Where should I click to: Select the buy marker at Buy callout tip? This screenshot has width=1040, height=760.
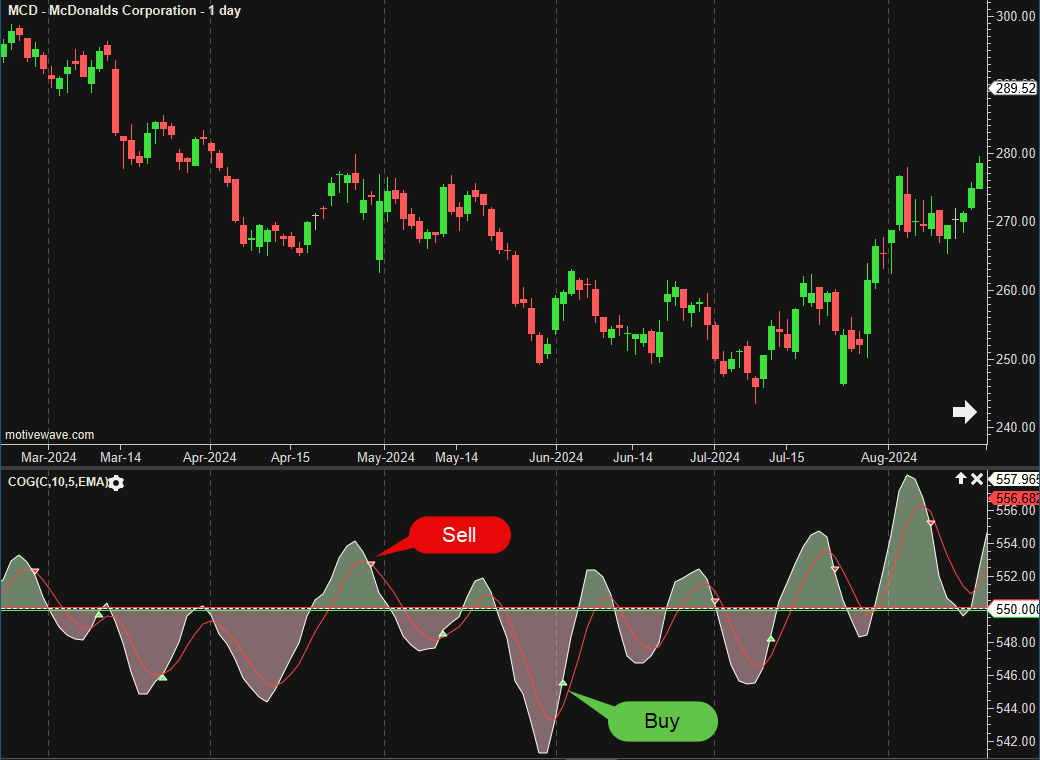[563, 683]
